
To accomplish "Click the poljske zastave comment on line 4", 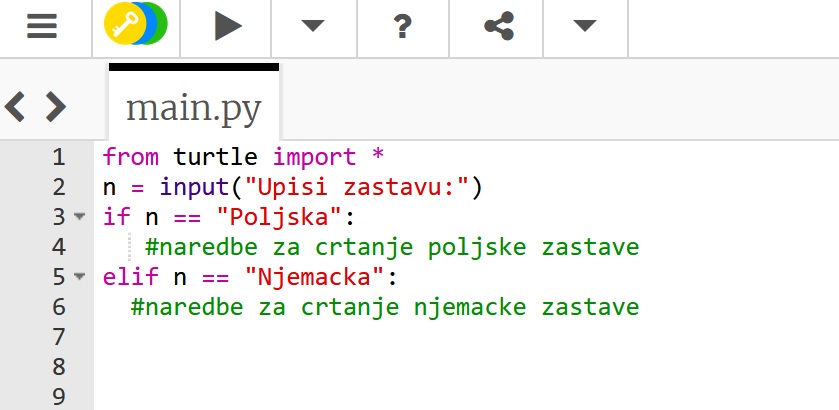I will coord(391,247).
